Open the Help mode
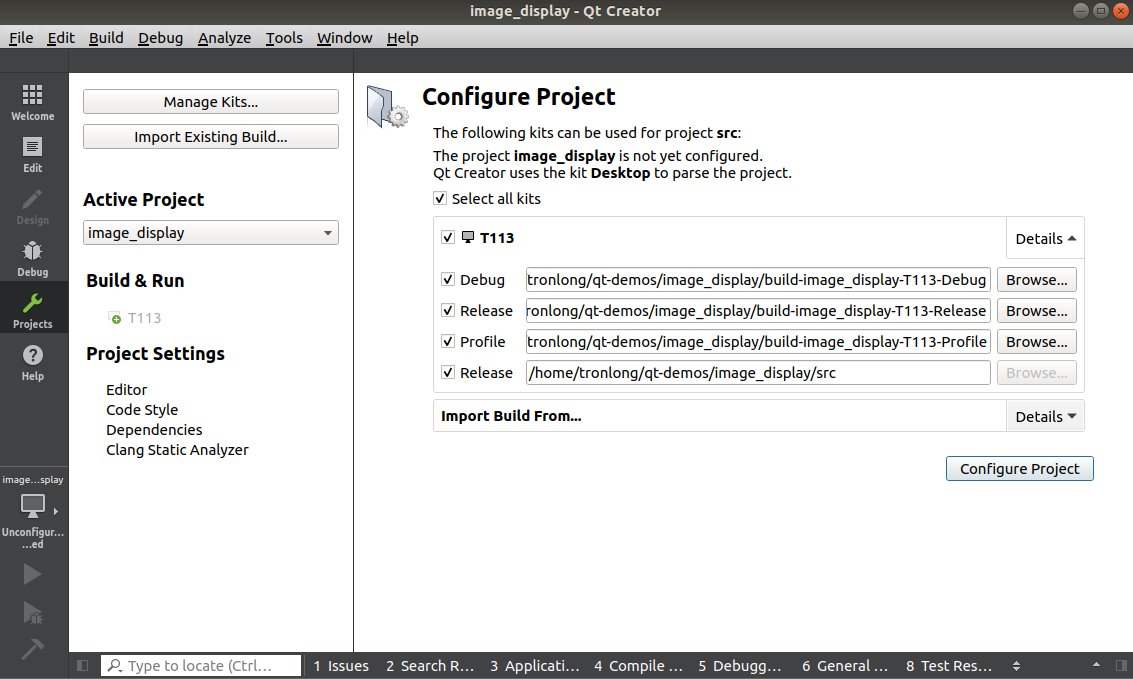This screenshot has width=1133, height=680. click(33, 363)
